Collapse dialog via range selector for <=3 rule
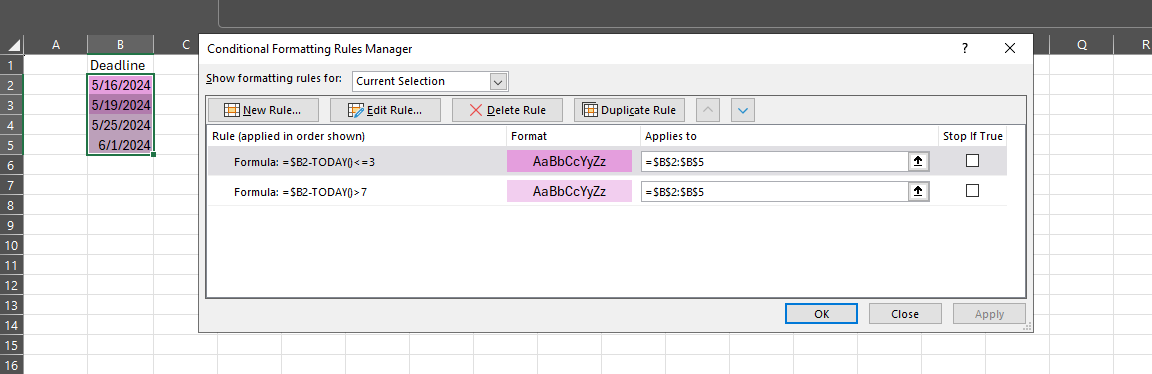 pyautogui.click(x=918, y=161)
